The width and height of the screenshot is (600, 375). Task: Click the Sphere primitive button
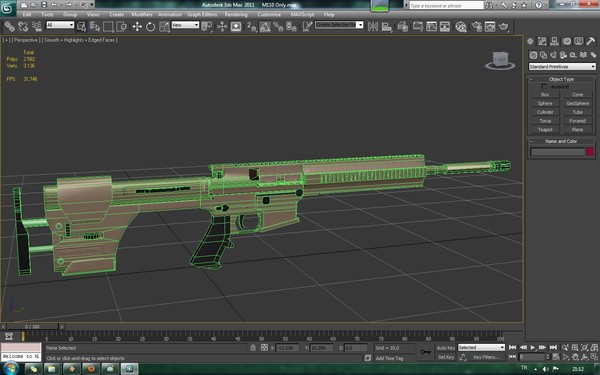point(545,103)
